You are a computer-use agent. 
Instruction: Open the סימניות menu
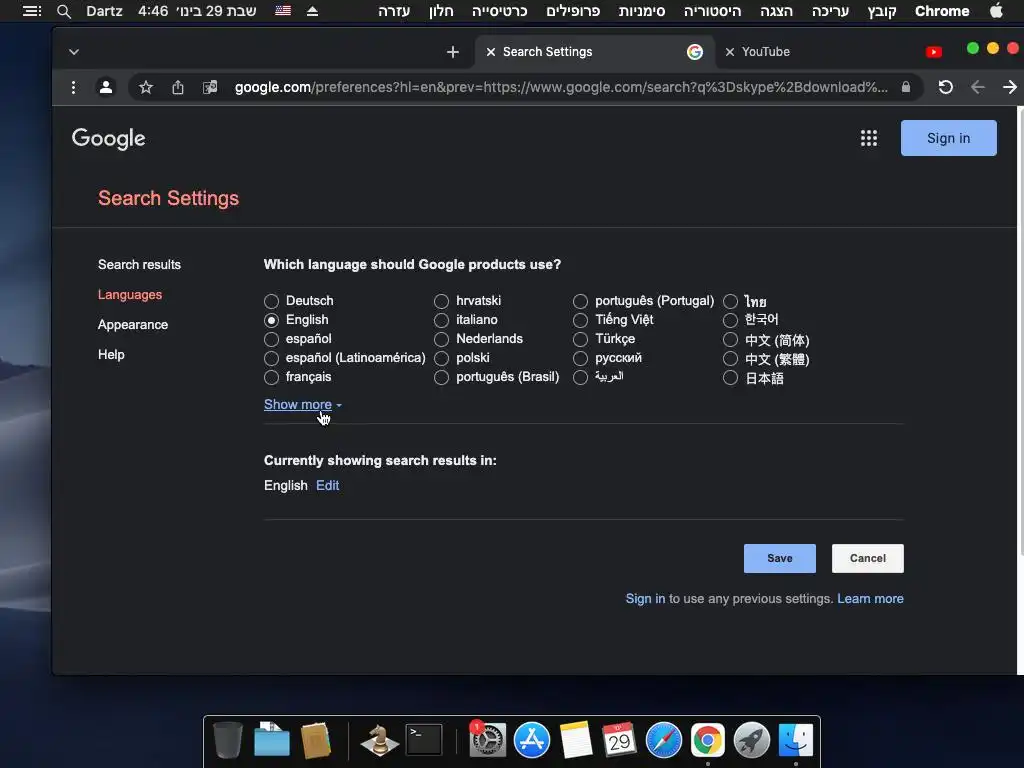[x=642, y=10]
